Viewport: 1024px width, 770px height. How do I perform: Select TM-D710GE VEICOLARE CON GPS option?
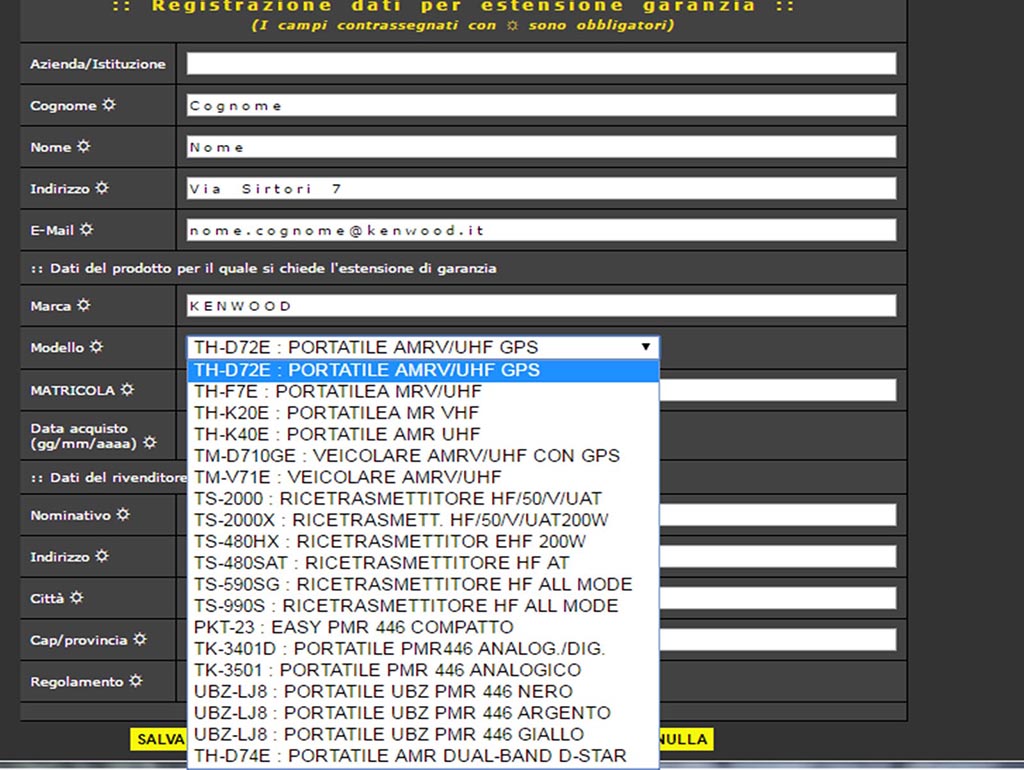pyautogui.click(x=406, y=456)
